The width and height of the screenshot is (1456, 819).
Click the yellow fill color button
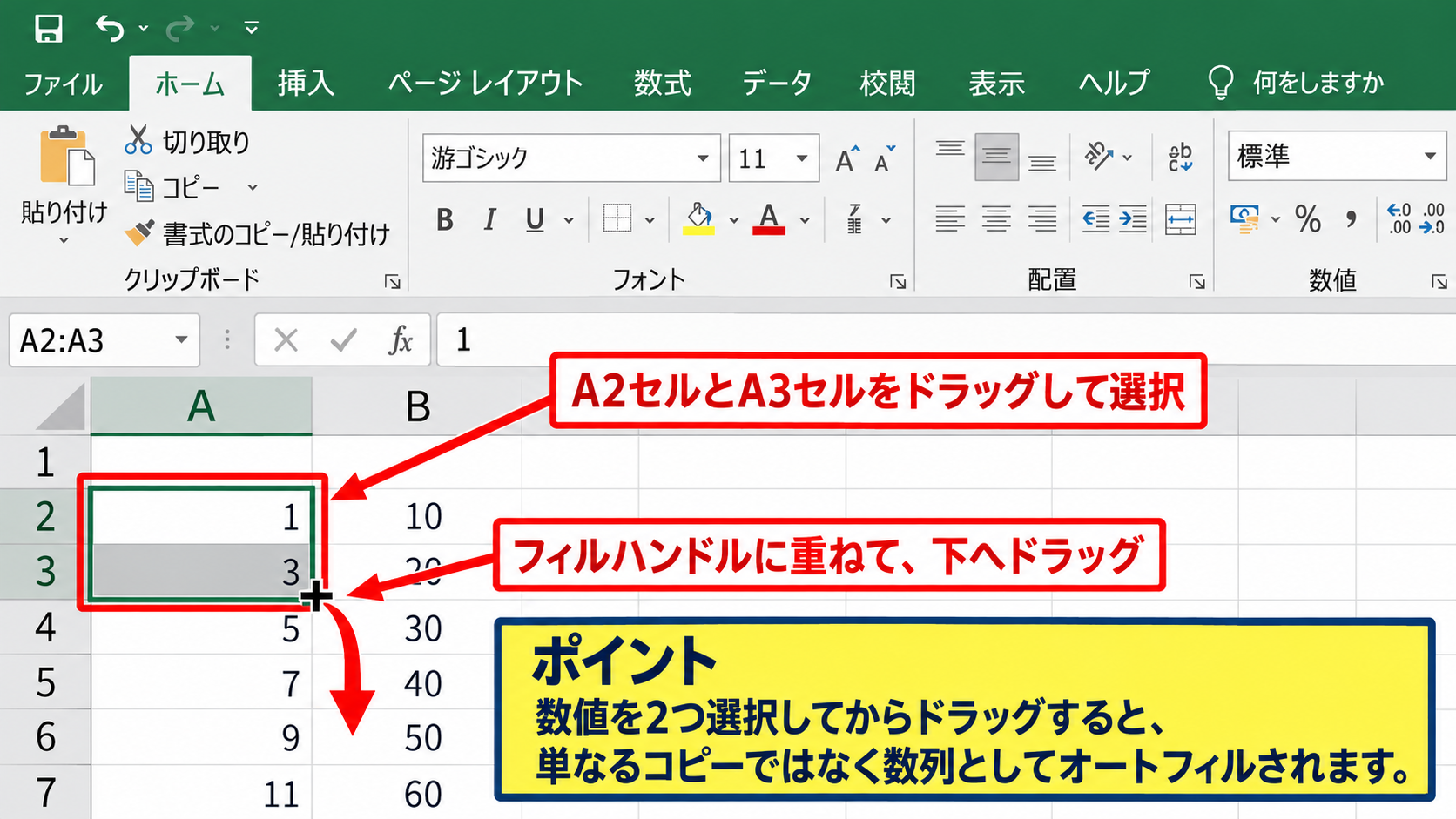(698, 219)
